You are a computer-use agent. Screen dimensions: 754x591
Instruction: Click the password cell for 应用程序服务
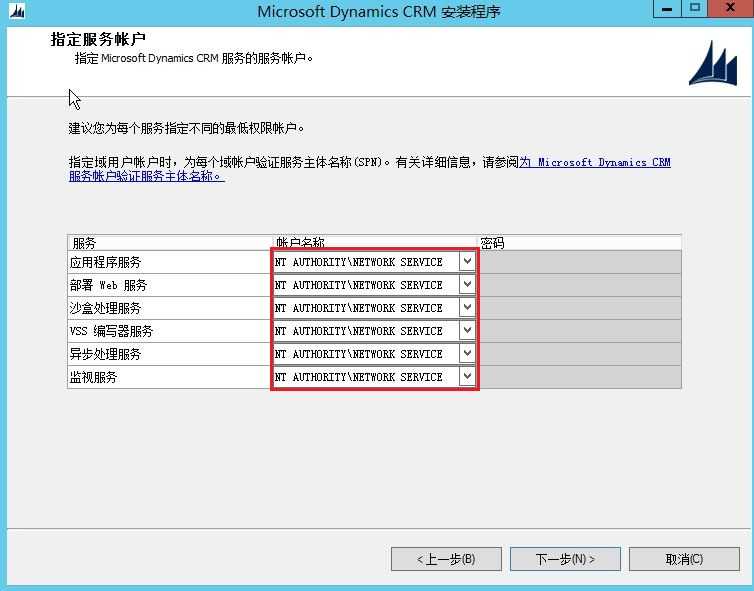[x=580, y=262]
